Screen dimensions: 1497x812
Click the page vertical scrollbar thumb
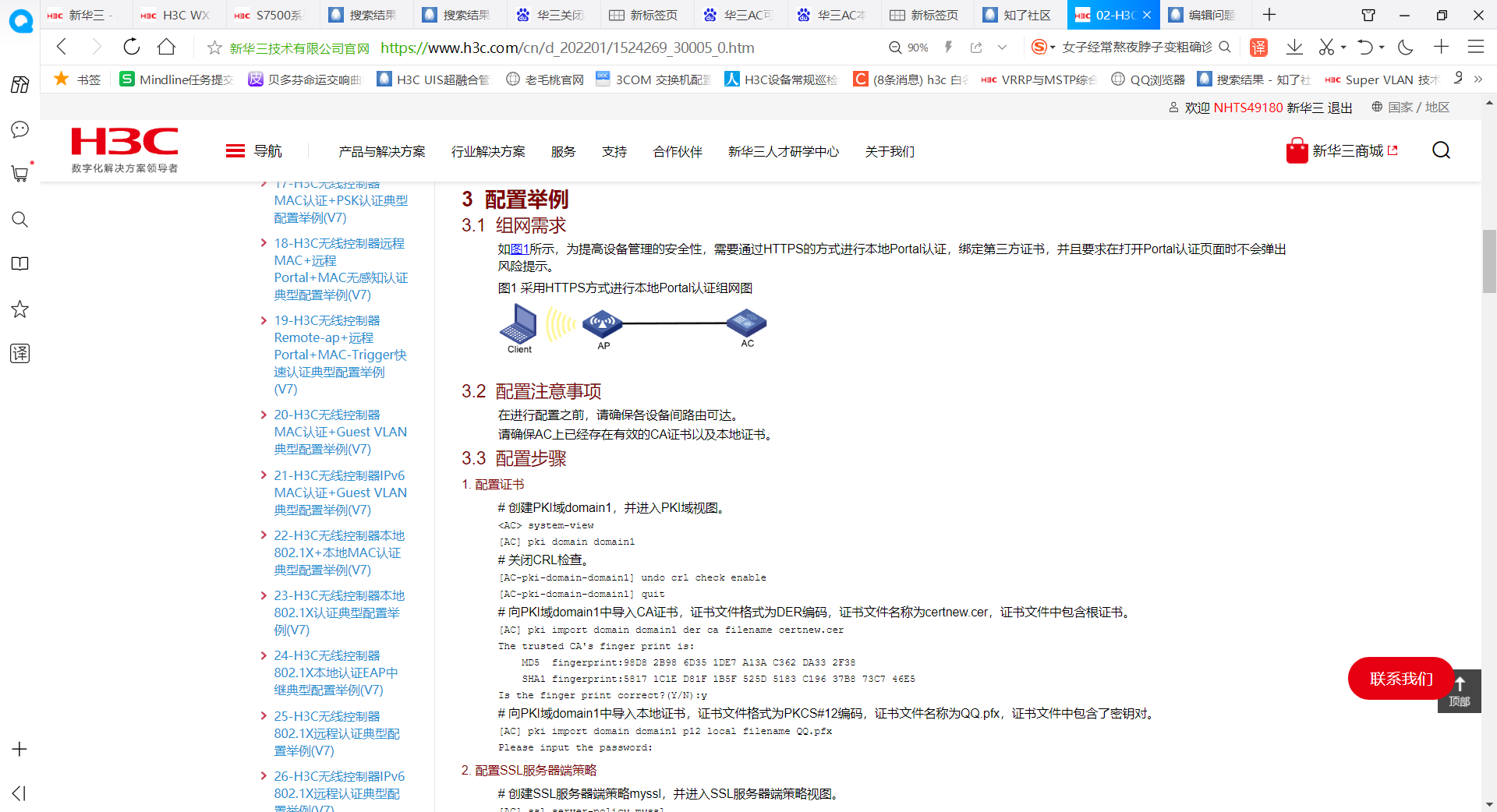click(1489, 261)
